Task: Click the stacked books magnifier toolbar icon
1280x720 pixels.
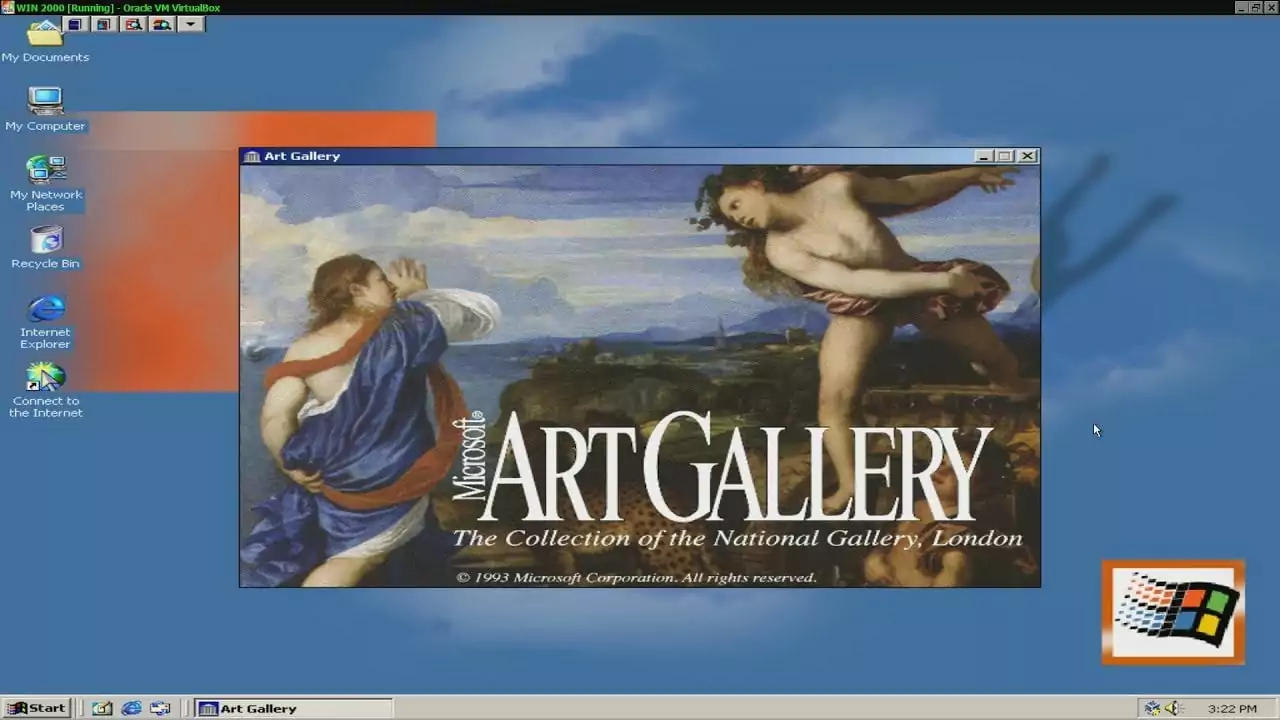Action: 161,24
